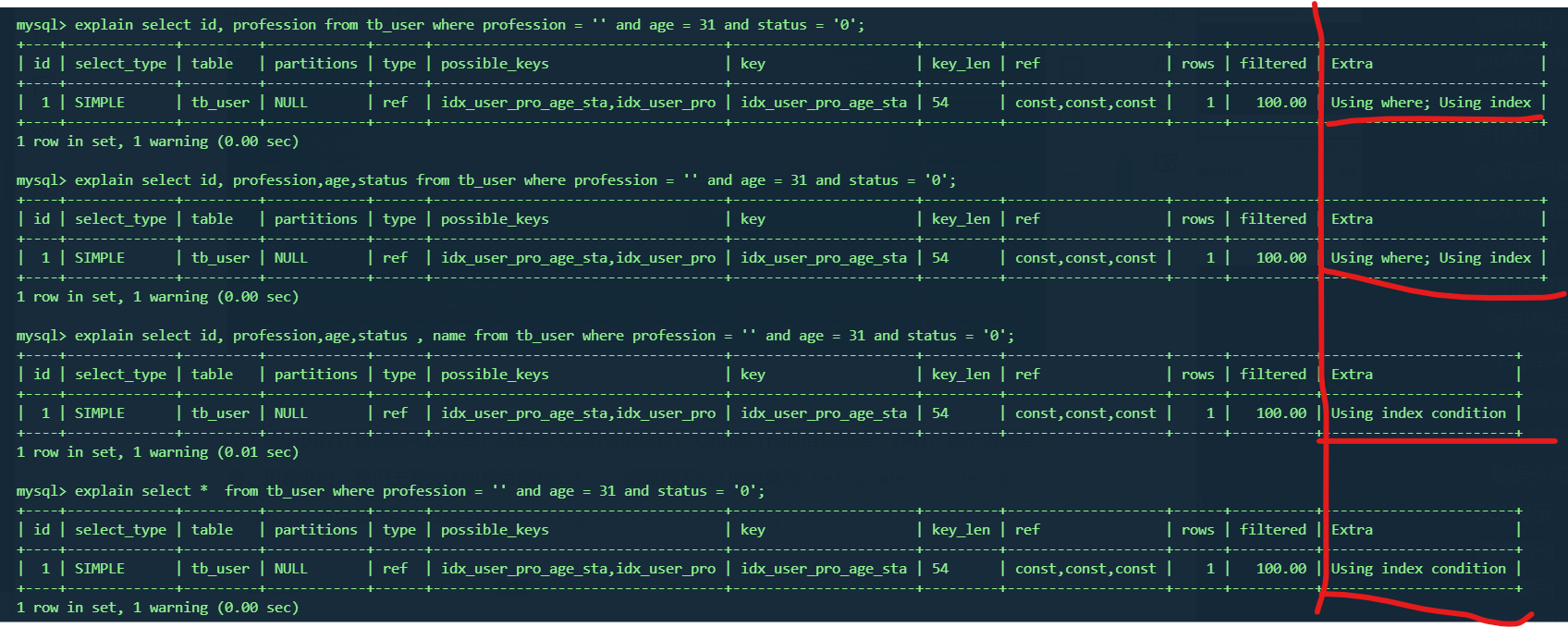The image size is (1568, 628).
Task: Click "partitions" header in the fourth table
Action: [x=315, y=530]
